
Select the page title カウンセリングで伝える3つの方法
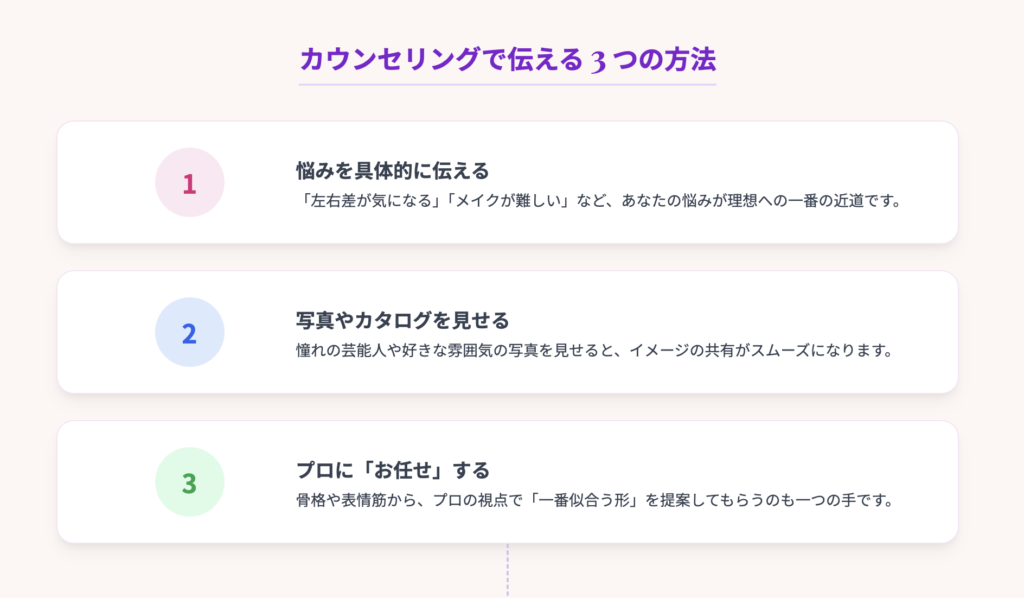pyautogui.click(x=507, y=59)
